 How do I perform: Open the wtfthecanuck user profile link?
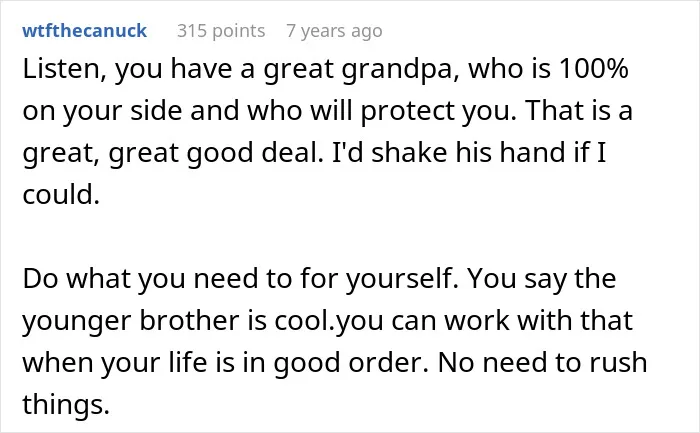point(84,31)
